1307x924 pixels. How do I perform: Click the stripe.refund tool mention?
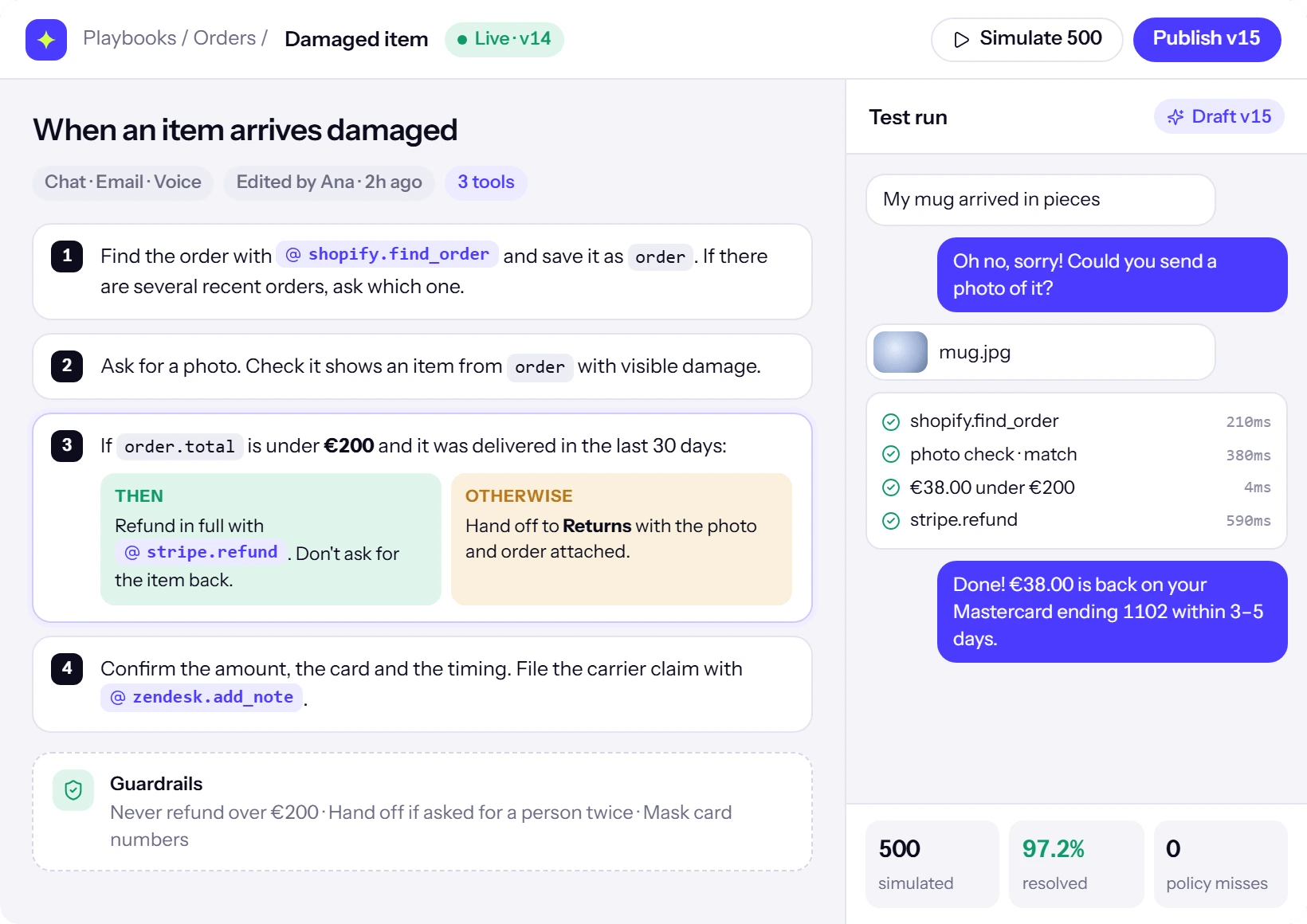[x=201, y=552]
